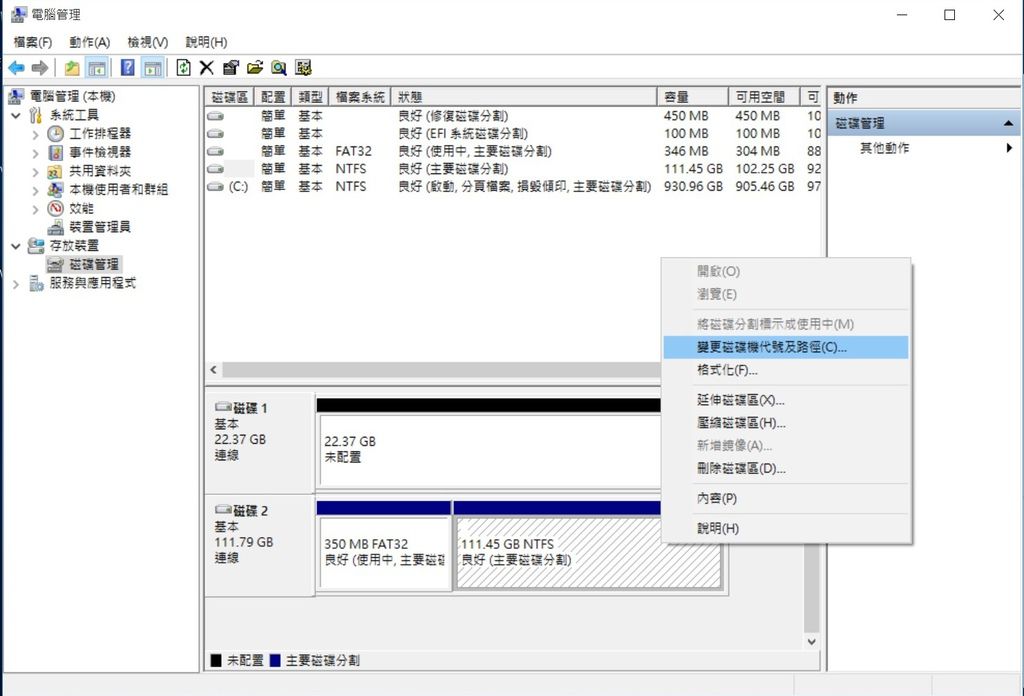Screen dimensions: 1024x696
Task: Select the FAT32 346 MB volume row
Action: click(513, 151)
